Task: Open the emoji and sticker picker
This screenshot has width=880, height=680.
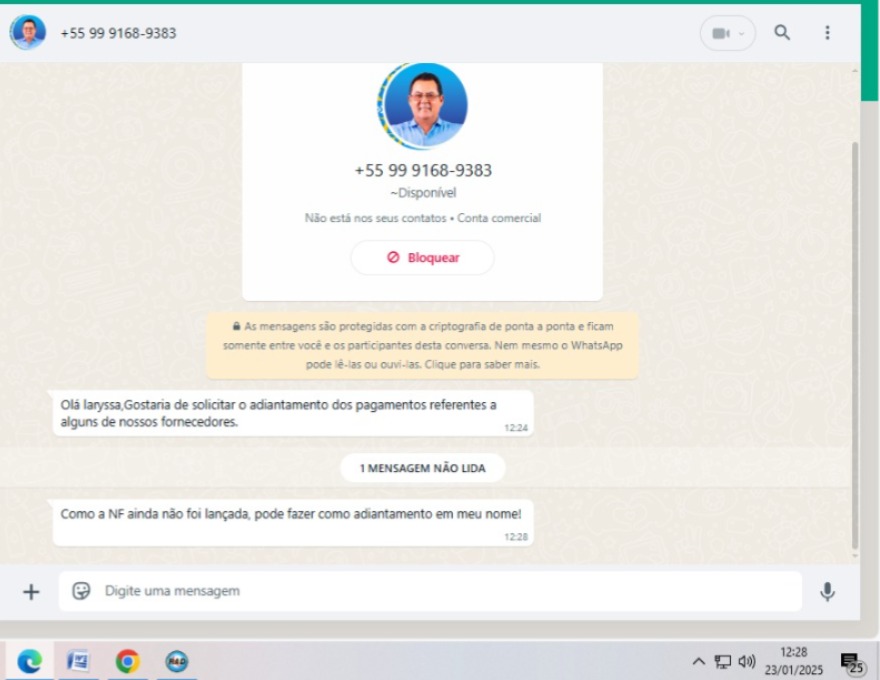Action: [x=81, y=591]
